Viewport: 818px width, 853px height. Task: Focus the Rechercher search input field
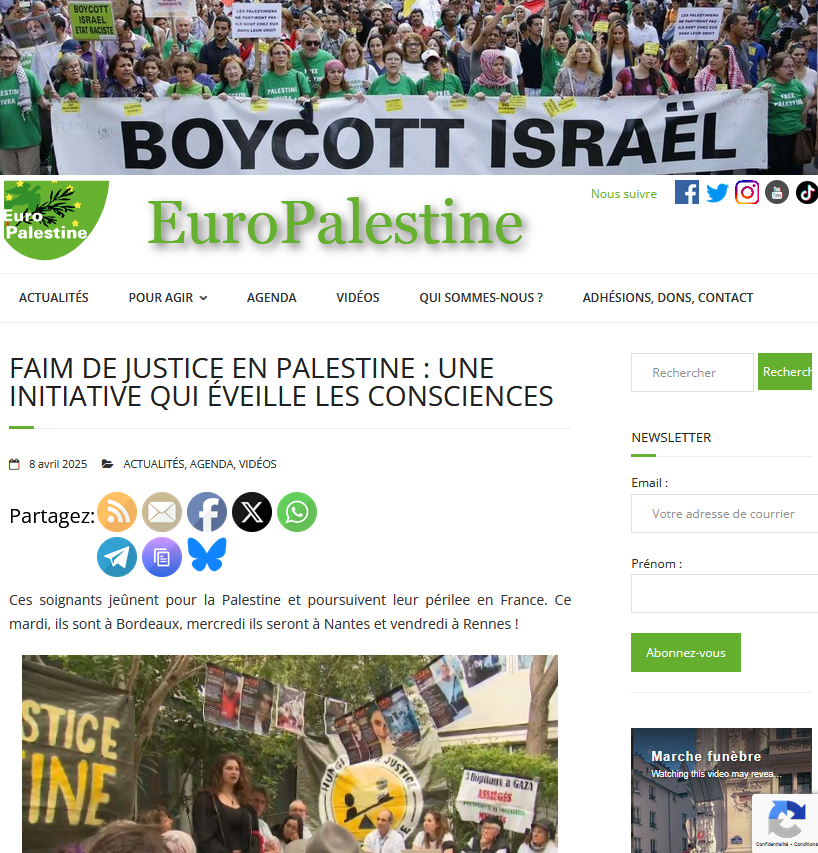tap(692, 373)
